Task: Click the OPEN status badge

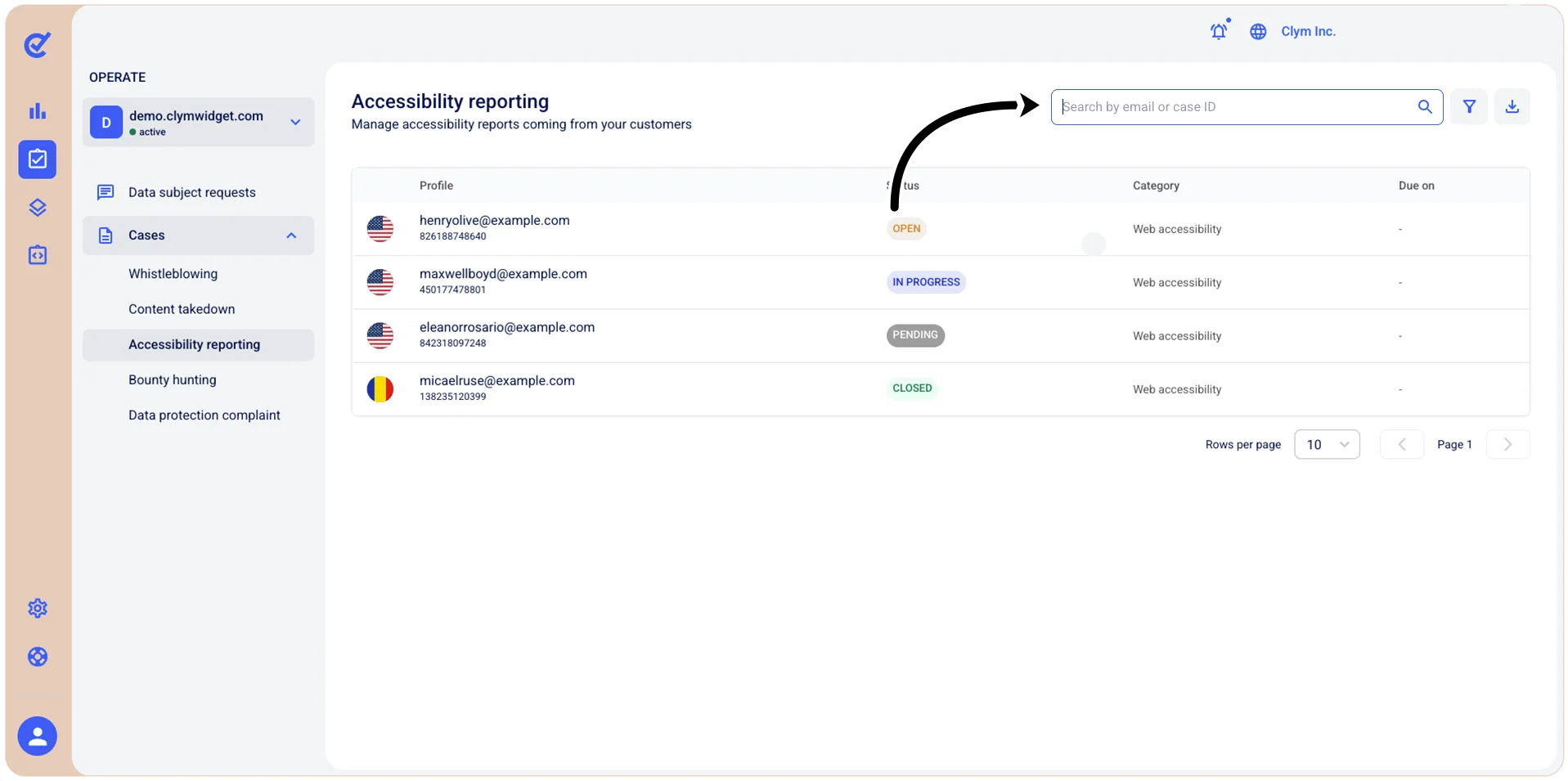Action: pos(906,229)
